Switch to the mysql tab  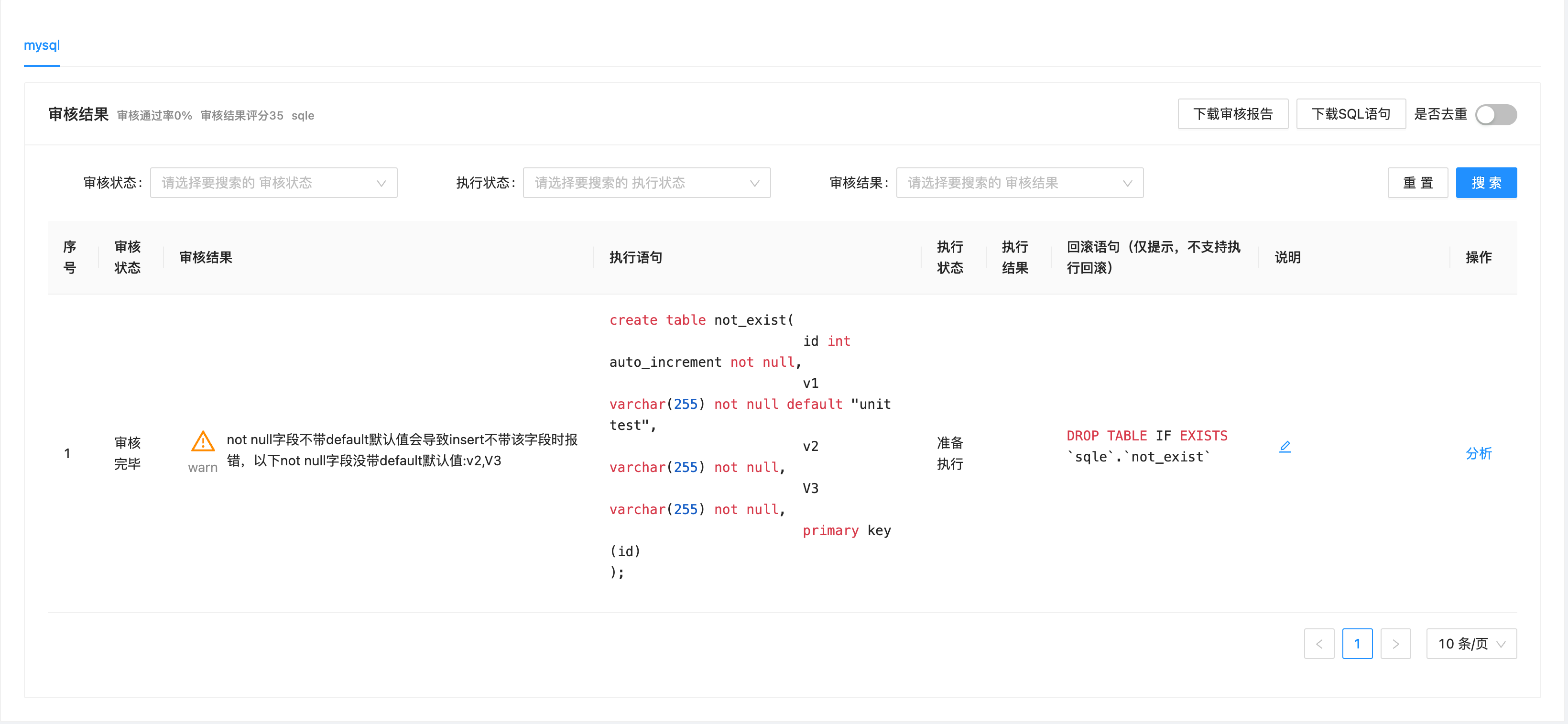(42, 46)
